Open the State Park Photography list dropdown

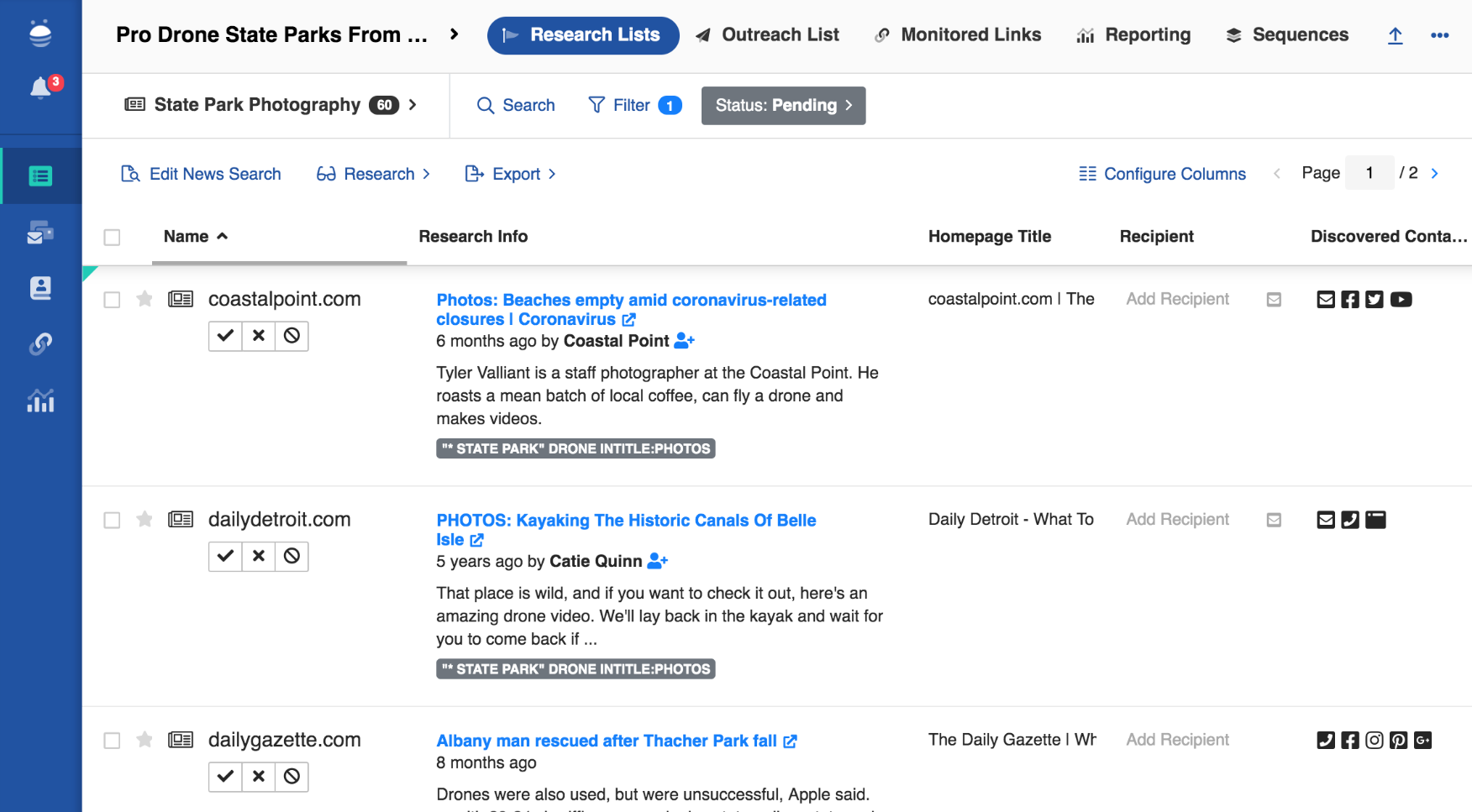[x=271, y=105]
